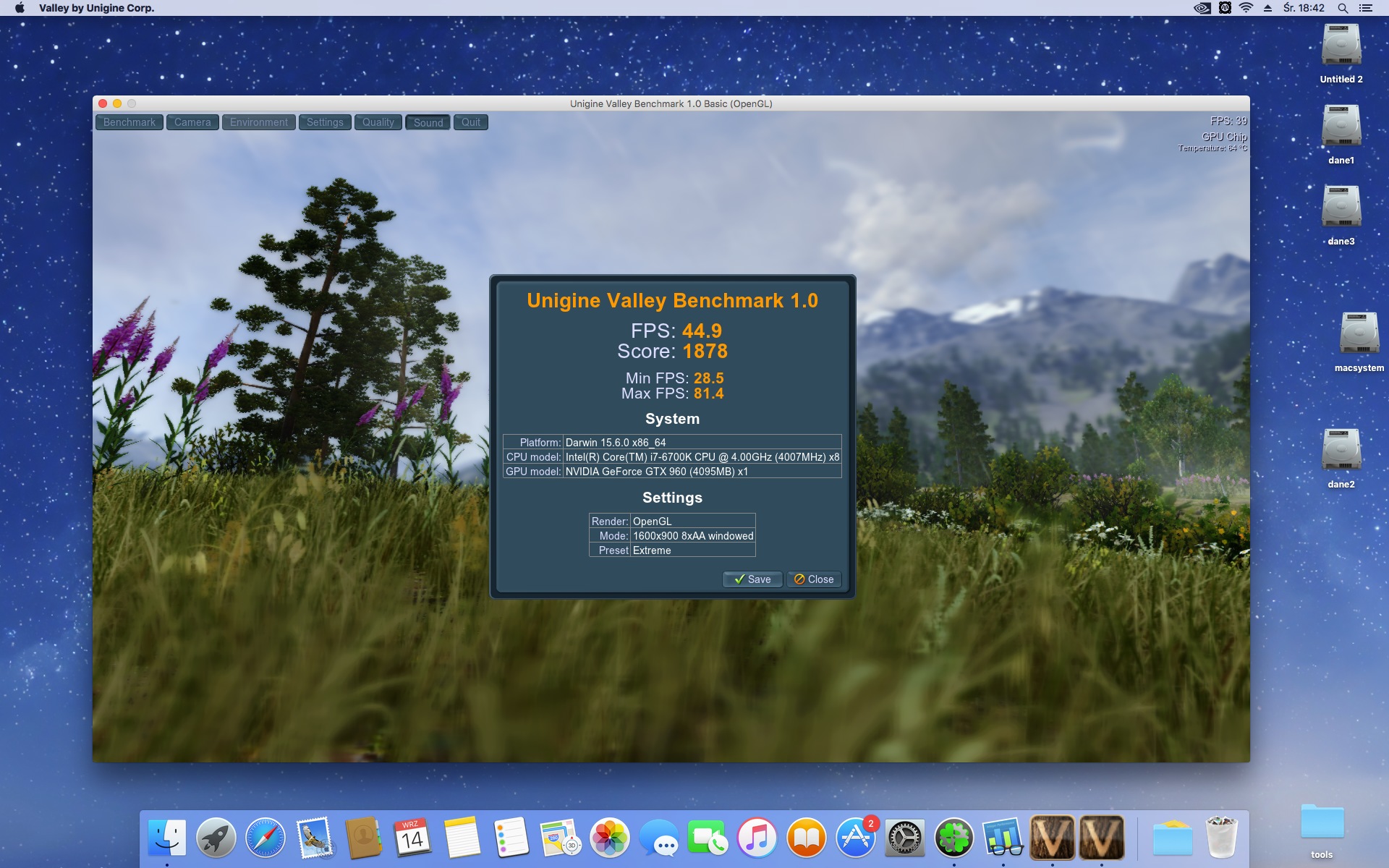Click the Quit button in toolbar
This screenshot has height=868, width=1389.
471,122
